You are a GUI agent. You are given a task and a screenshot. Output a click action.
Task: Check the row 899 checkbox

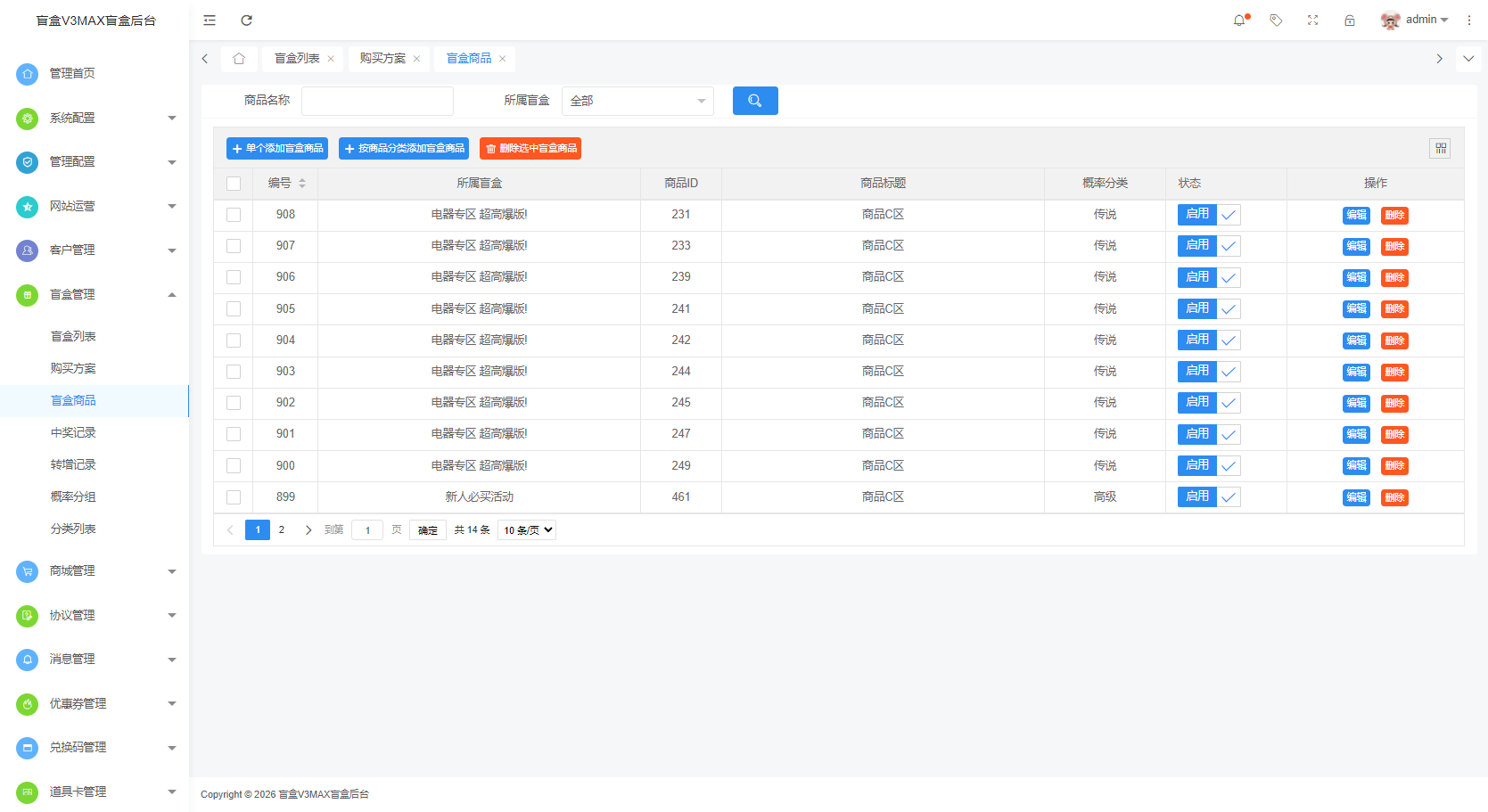point(234,497)
